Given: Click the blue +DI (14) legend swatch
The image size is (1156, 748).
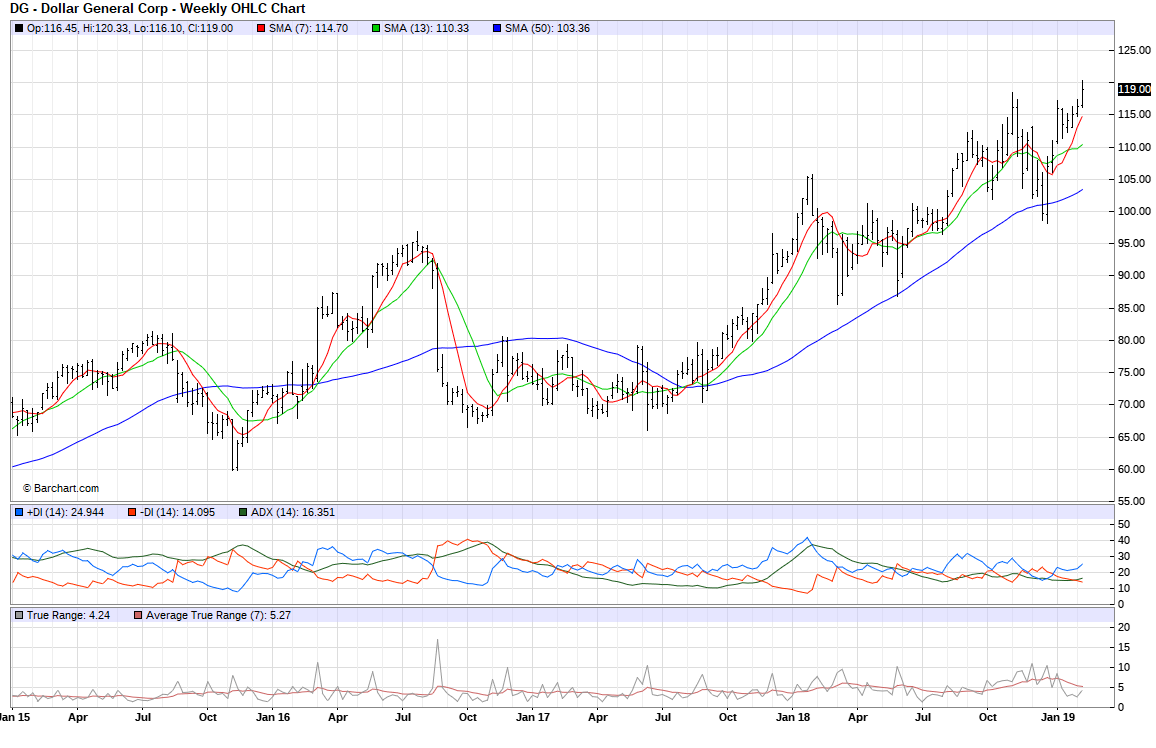Looking at the screenshot, I should pyautogui.click(x=19, y=512).
